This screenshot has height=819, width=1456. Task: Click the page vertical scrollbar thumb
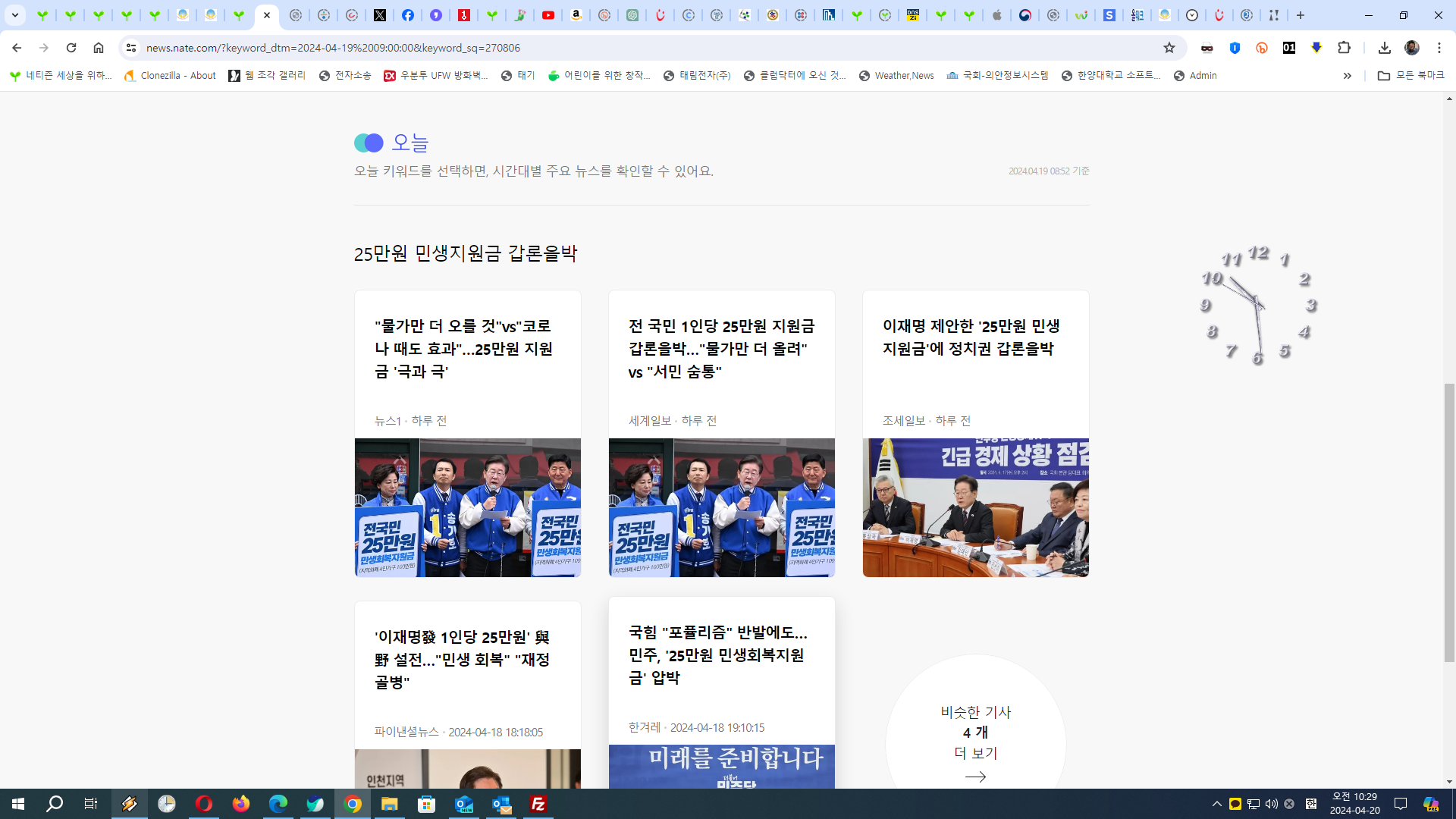1449,523
